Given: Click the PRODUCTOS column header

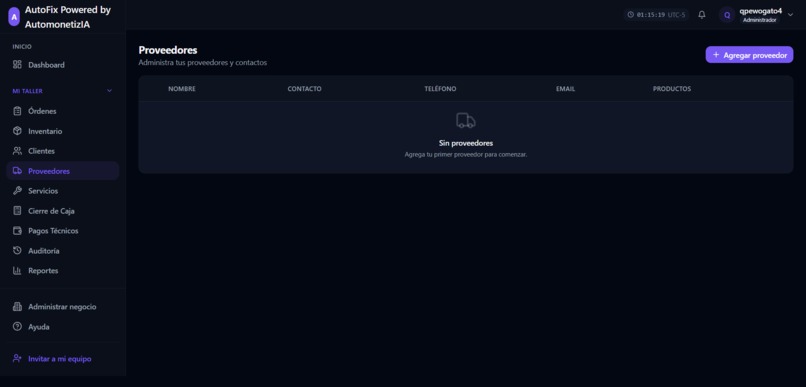Looking at the screenshot, I should [x=672, y=89].
